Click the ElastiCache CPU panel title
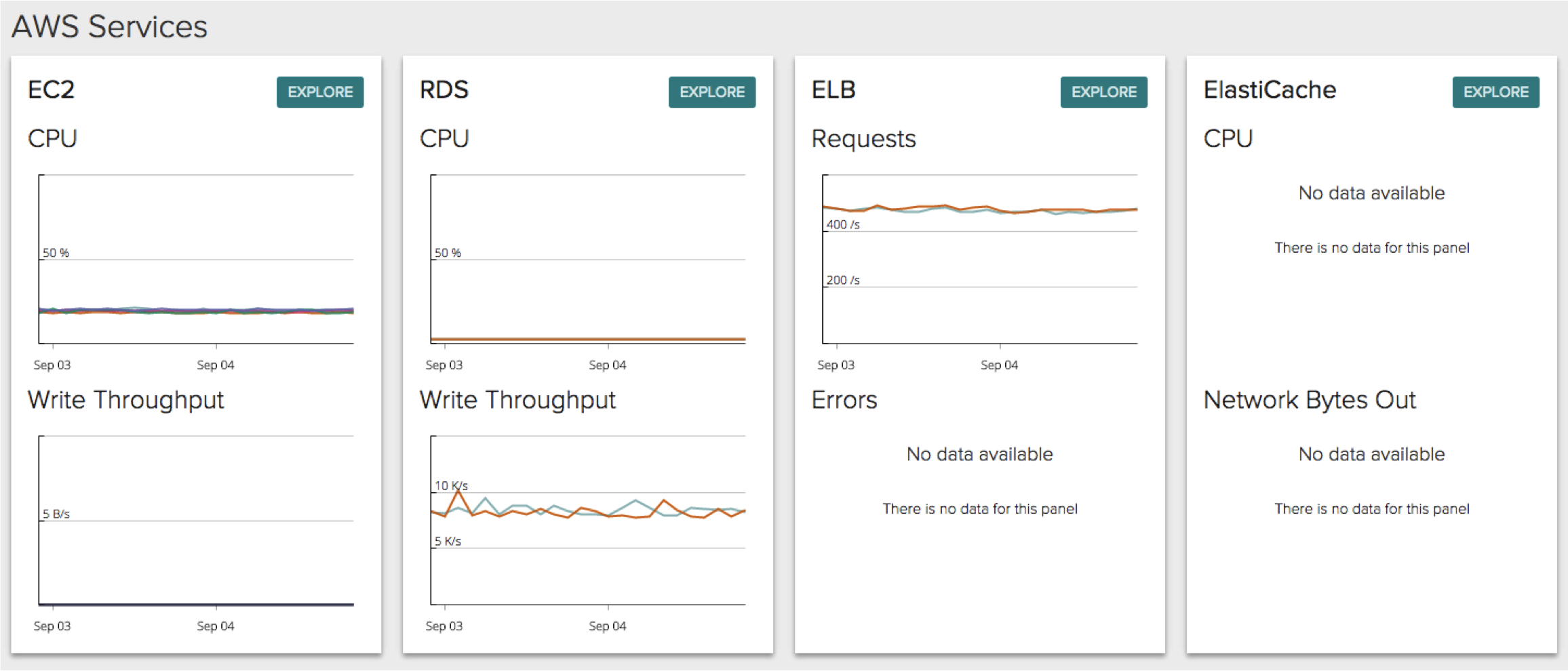 pyautogui.click(x=1228, y=139)
